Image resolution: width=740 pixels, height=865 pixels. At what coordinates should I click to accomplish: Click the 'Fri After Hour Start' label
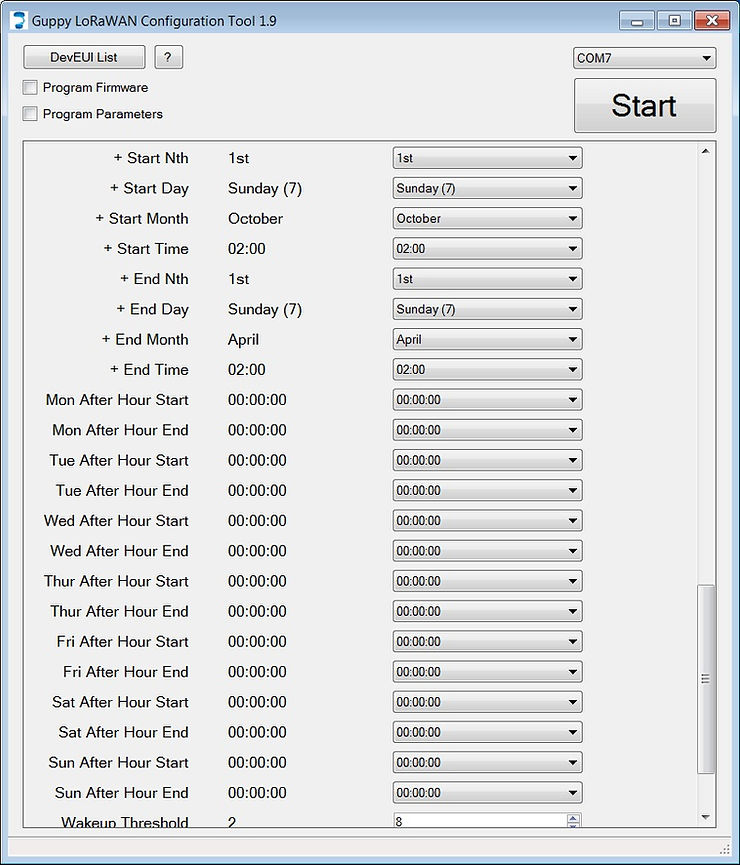(123, 642)
